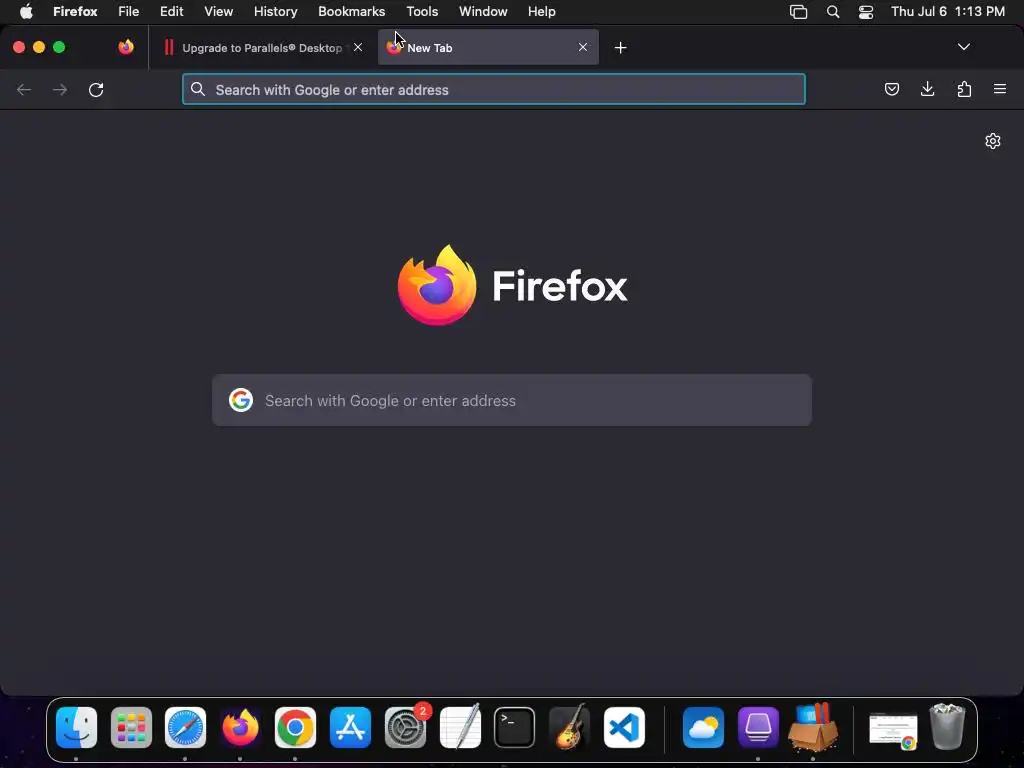The image size is (1024, 768).
Task: Expand the list all tabs chevron
Action: click(x=963, y=47)
